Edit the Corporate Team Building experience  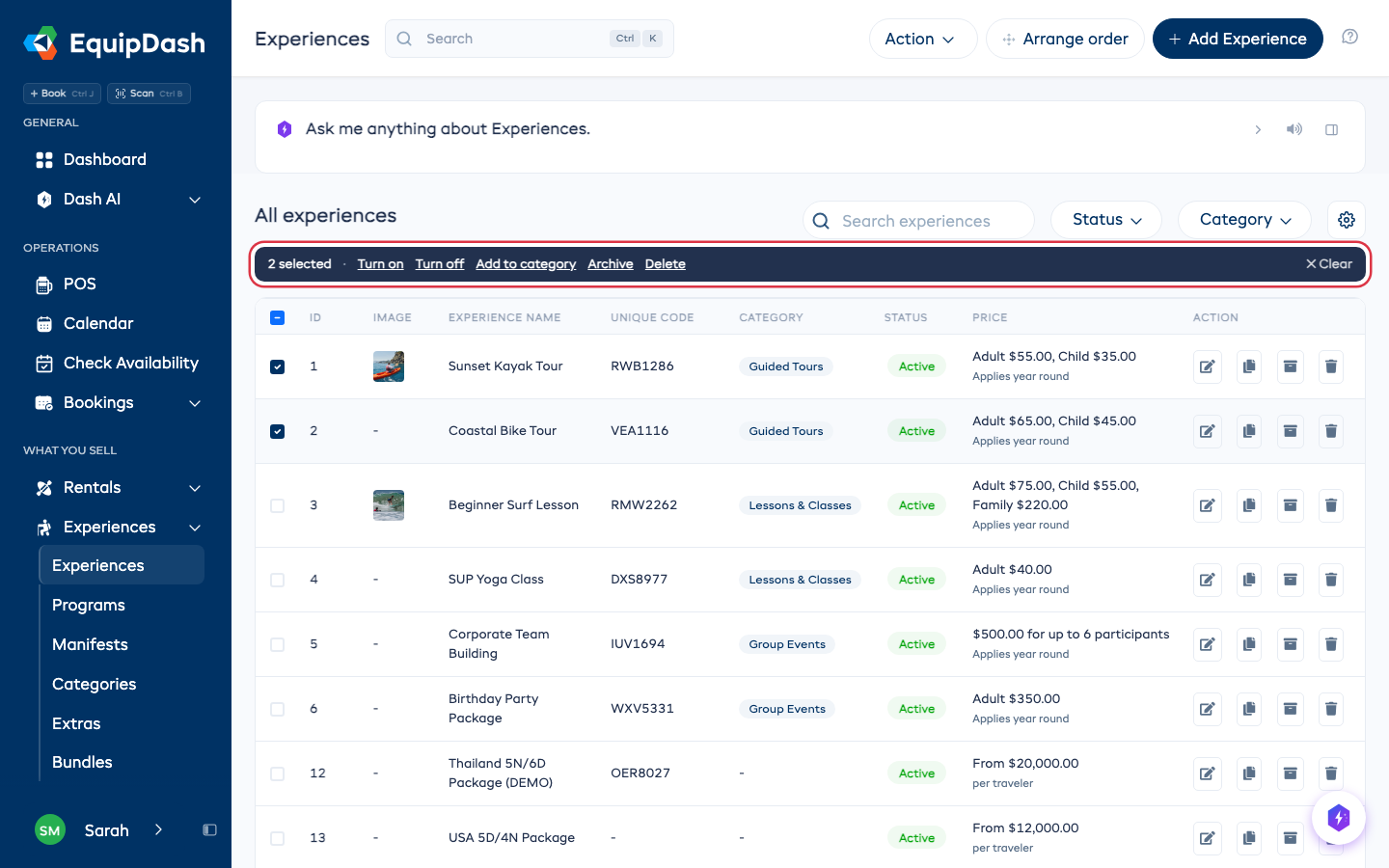[x=1208, y=644]
